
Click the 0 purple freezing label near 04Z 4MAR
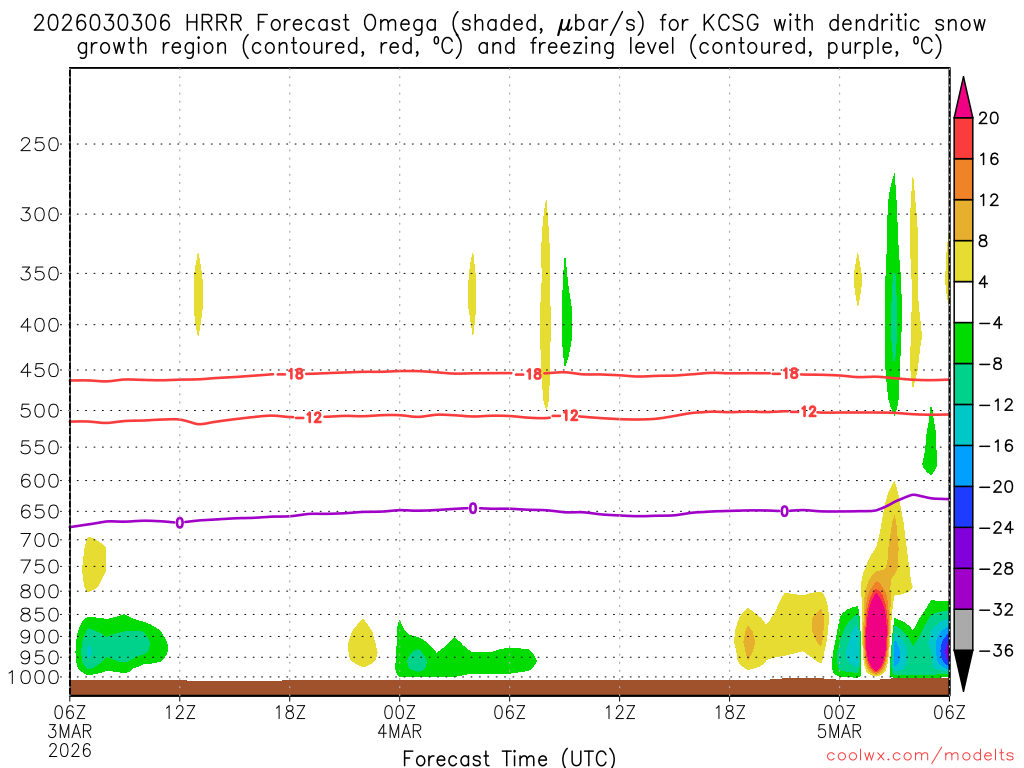[473, 508]
